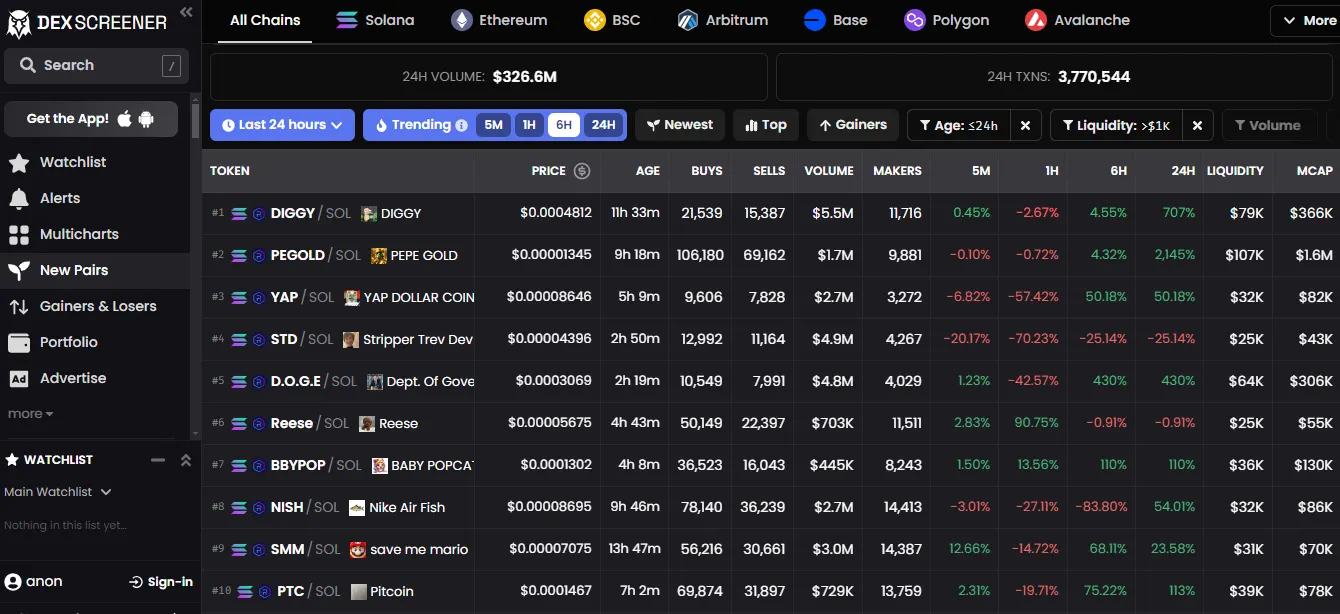Click the Ethereum diamond icon

pyautogui.click(x=462, y=19)
